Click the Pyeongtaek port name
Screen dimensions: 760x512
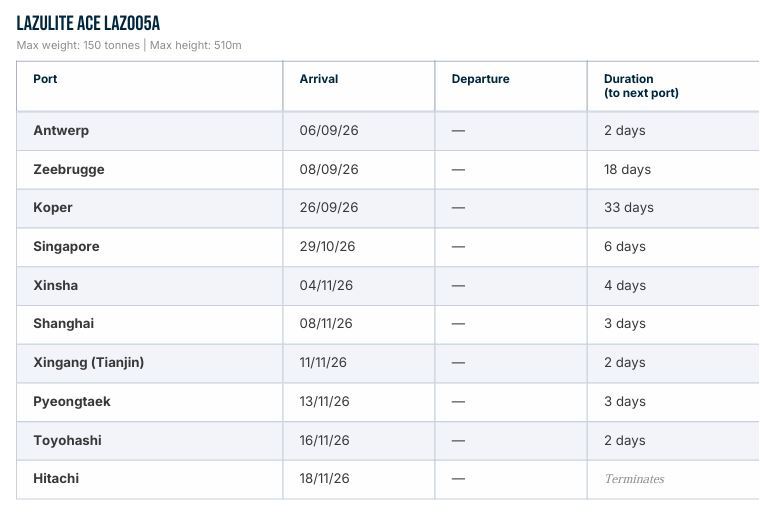click(72, 401)
